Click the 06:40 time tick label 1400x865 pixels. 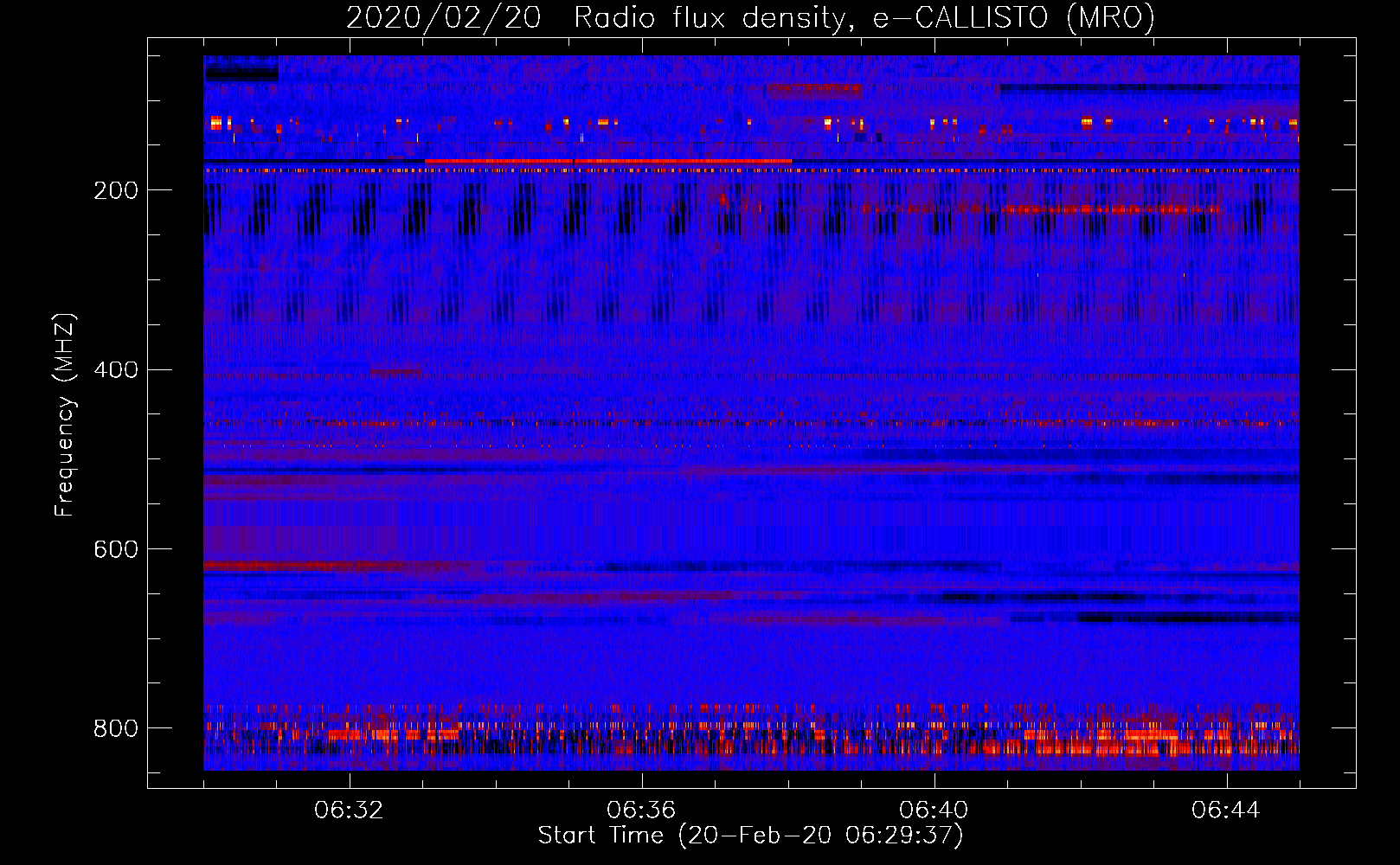click(934, 811)
